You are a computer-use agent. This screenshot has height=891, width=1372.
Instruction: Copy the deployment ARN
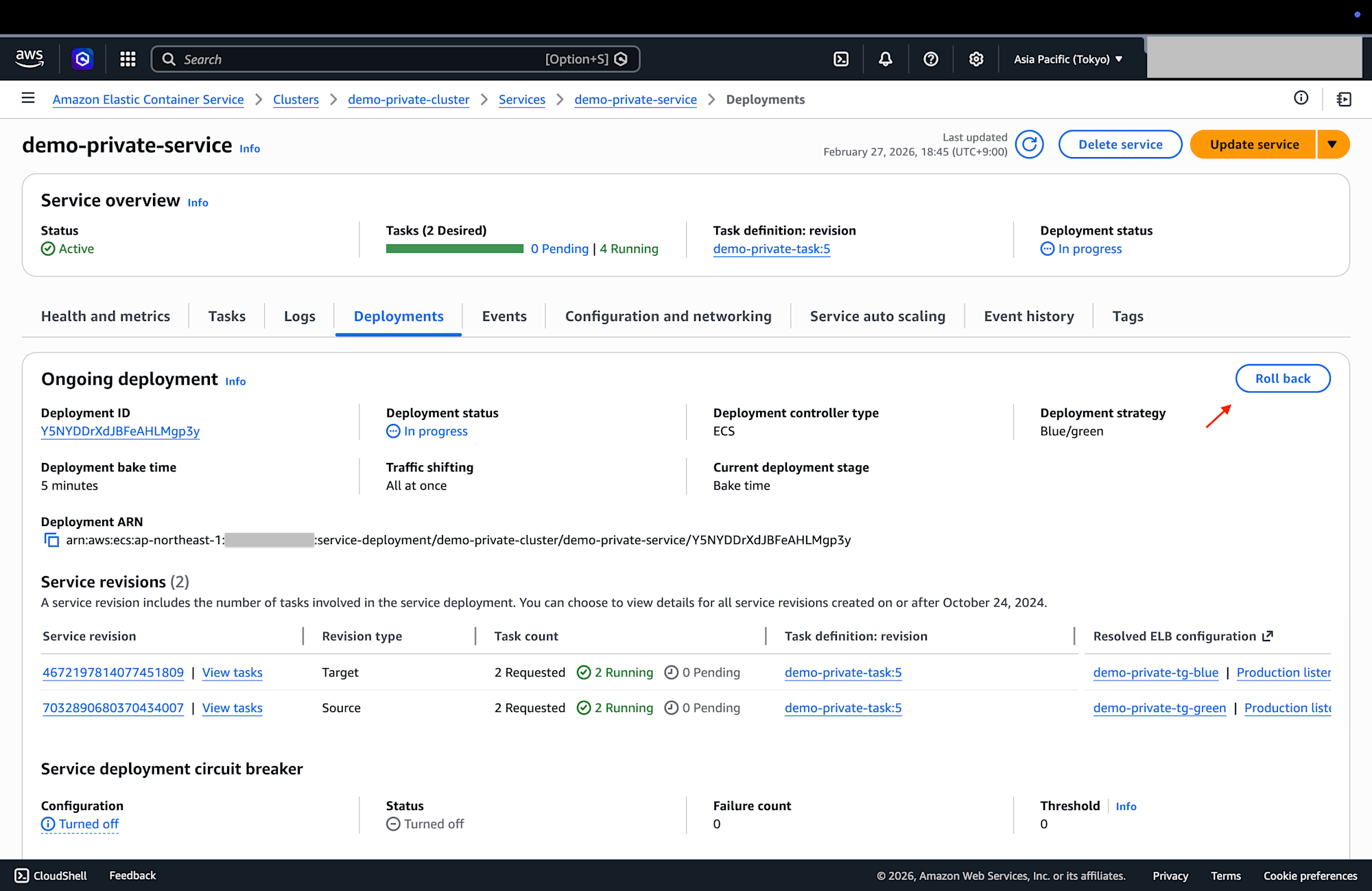tap(51, 540)
